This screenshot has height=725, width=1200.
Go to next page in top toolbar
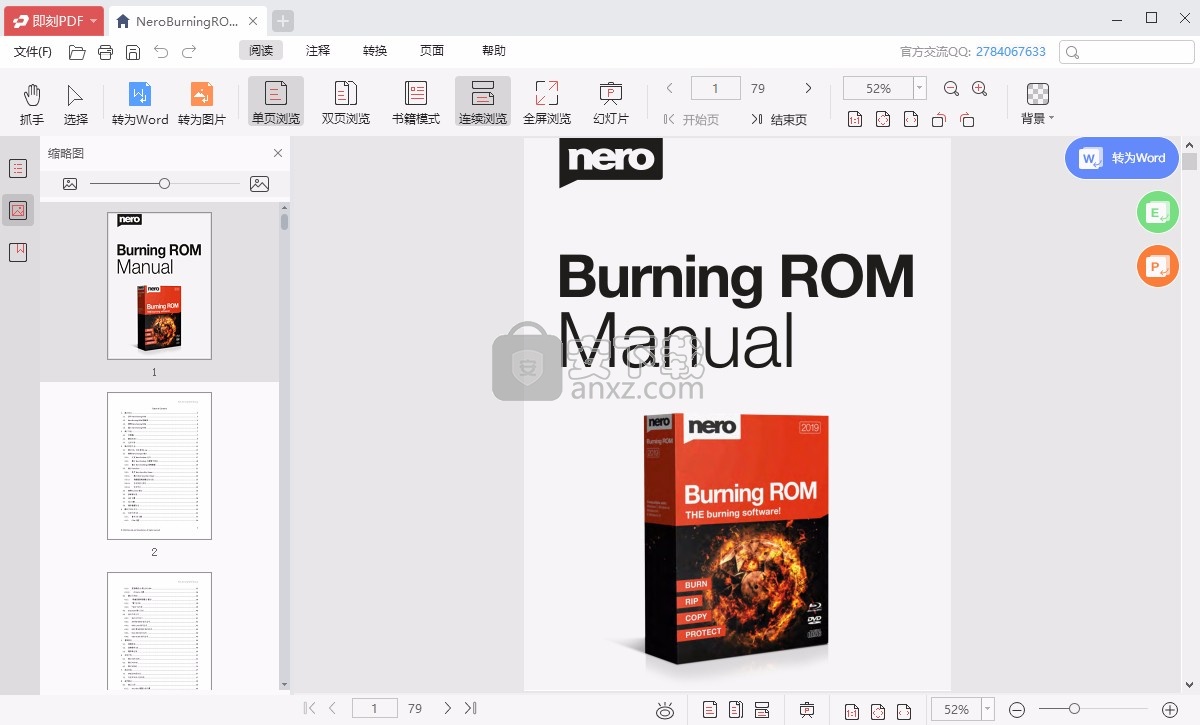click(x=809, y=89)
